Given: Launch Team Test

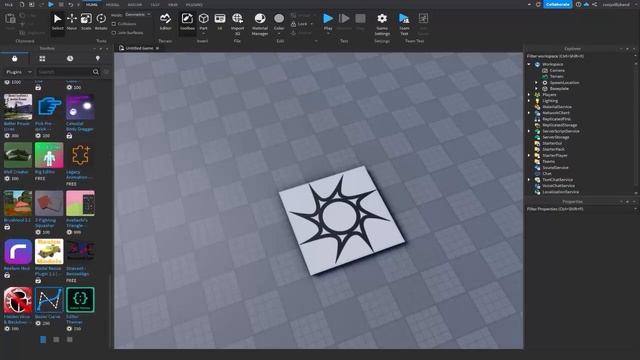Looking at the screenshot, I should [404, 24].
